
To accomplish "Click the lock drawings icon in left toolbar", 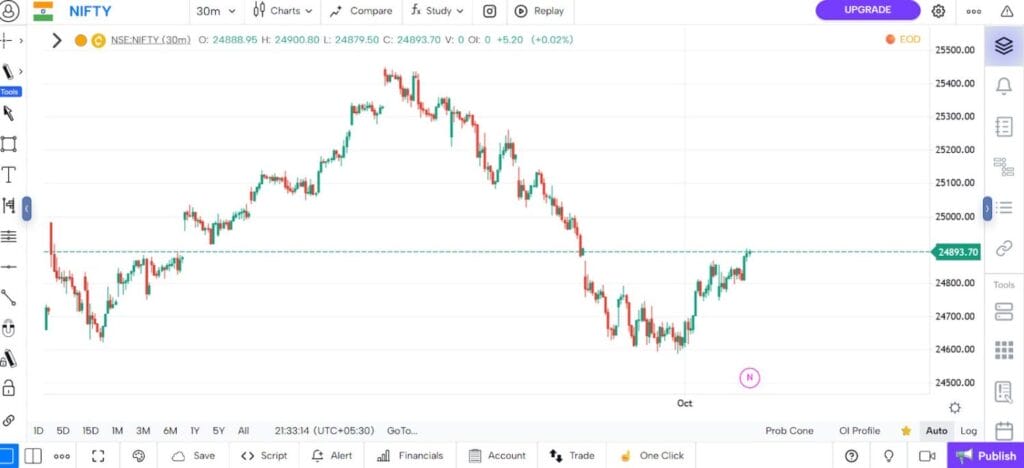I will [x=9, y=388].
